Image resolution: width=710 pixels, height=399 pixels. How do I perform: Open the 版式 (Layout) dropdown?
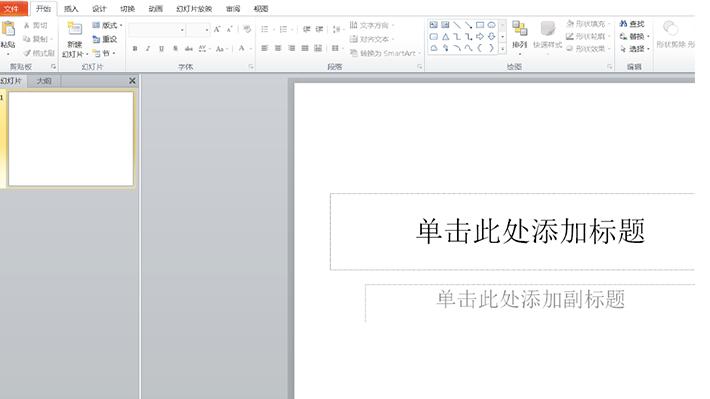[x=107, y=25]
